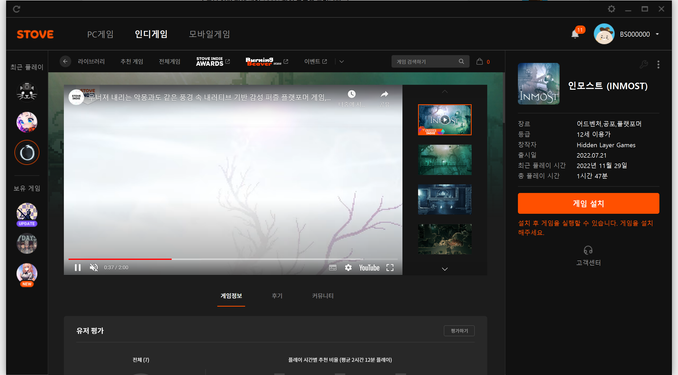Select the owned game with NEW badge

pos(27,275)
